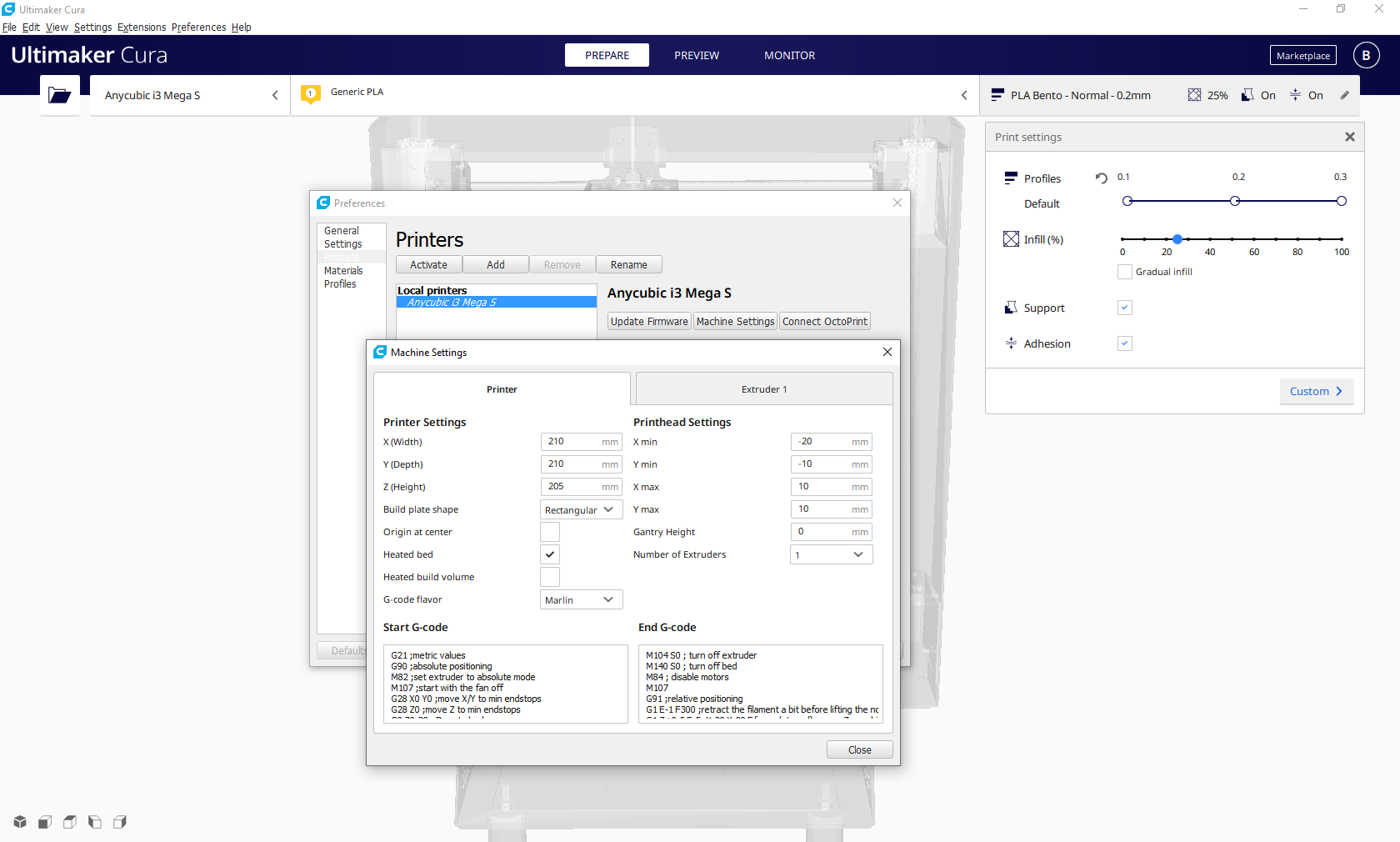
Task: Switch to the Left view cube icon
Action: point(95,822)
